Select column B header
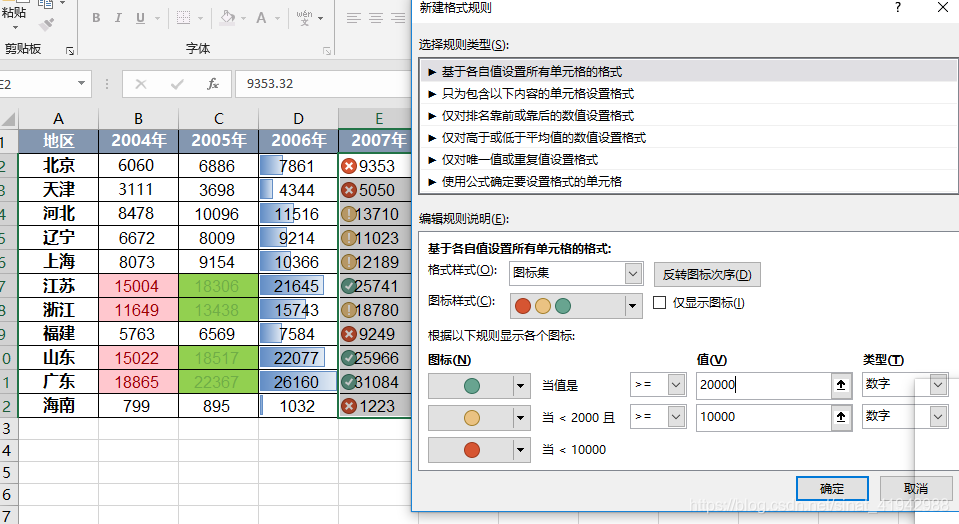 138,119
